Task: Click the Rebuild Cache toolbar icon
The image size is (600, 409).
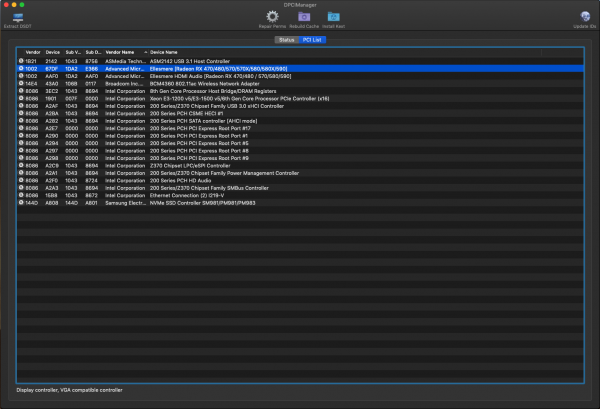Action: coord(302,18)
